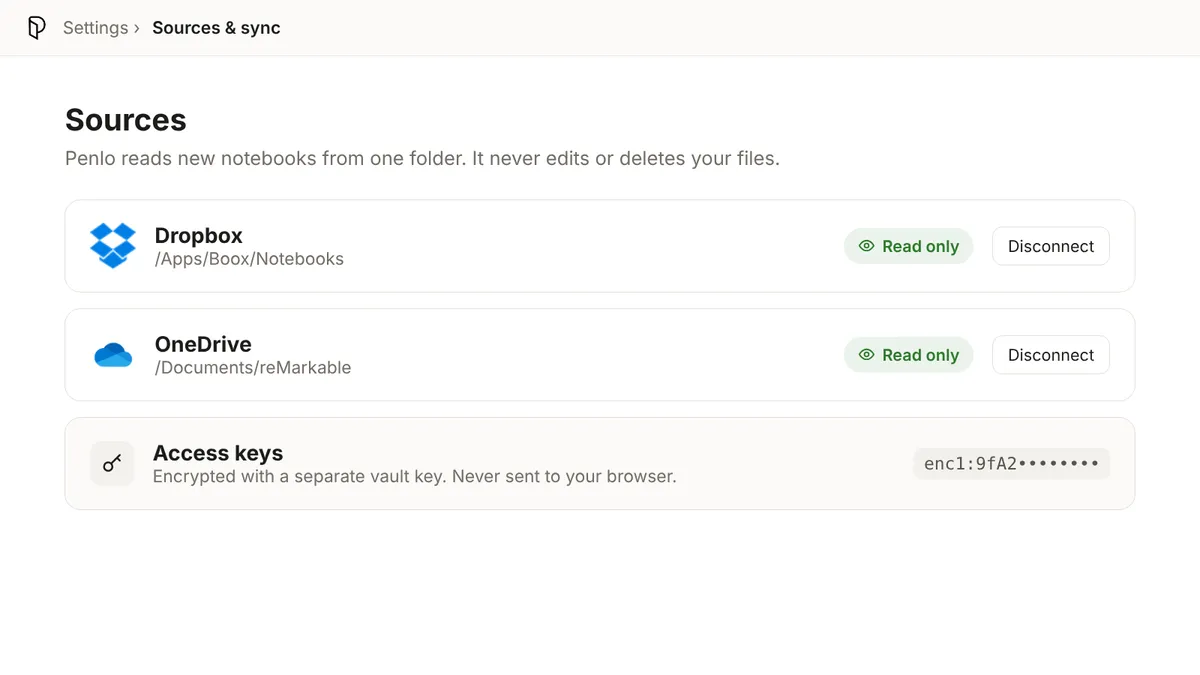Click the OneDrive cloud icon
This screenshot has height=675, width=1200.
(x=113, y=355)
